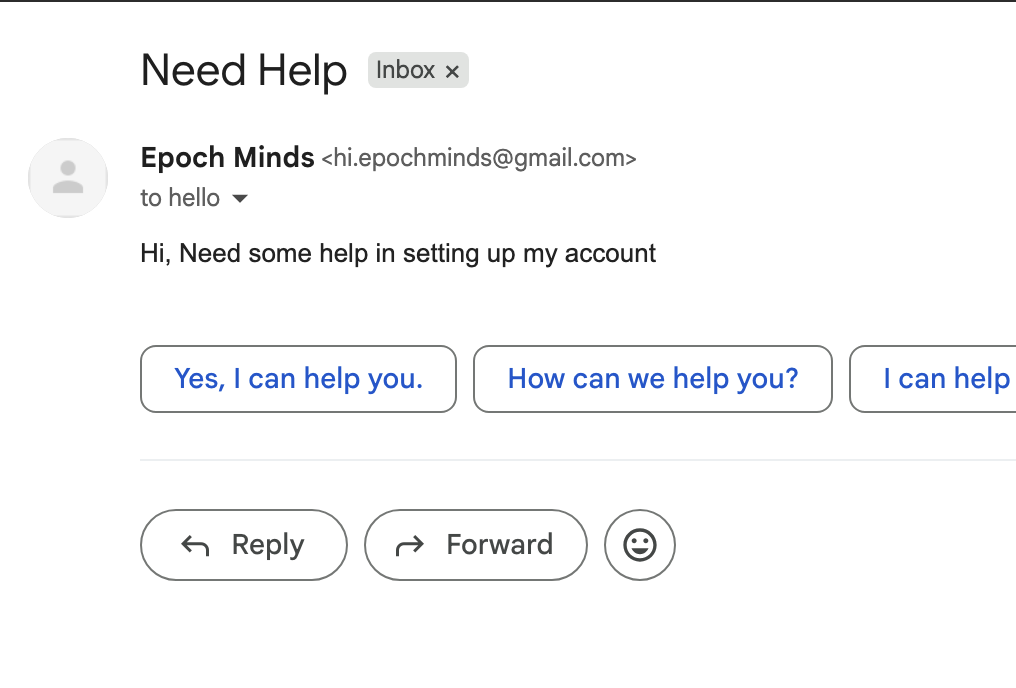The width and height of the screenshot is (1016, 688).
Task: Show message details via the disclosure triangle
Action: (x=240, y=199)
